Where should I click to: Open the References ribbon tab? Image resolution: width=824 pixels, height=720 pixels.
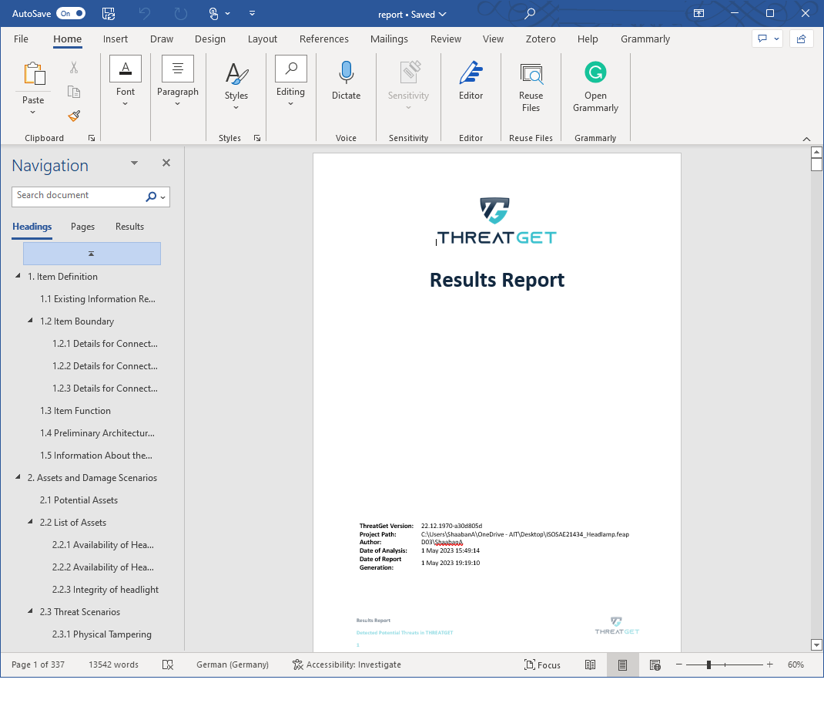click(324, 39)
